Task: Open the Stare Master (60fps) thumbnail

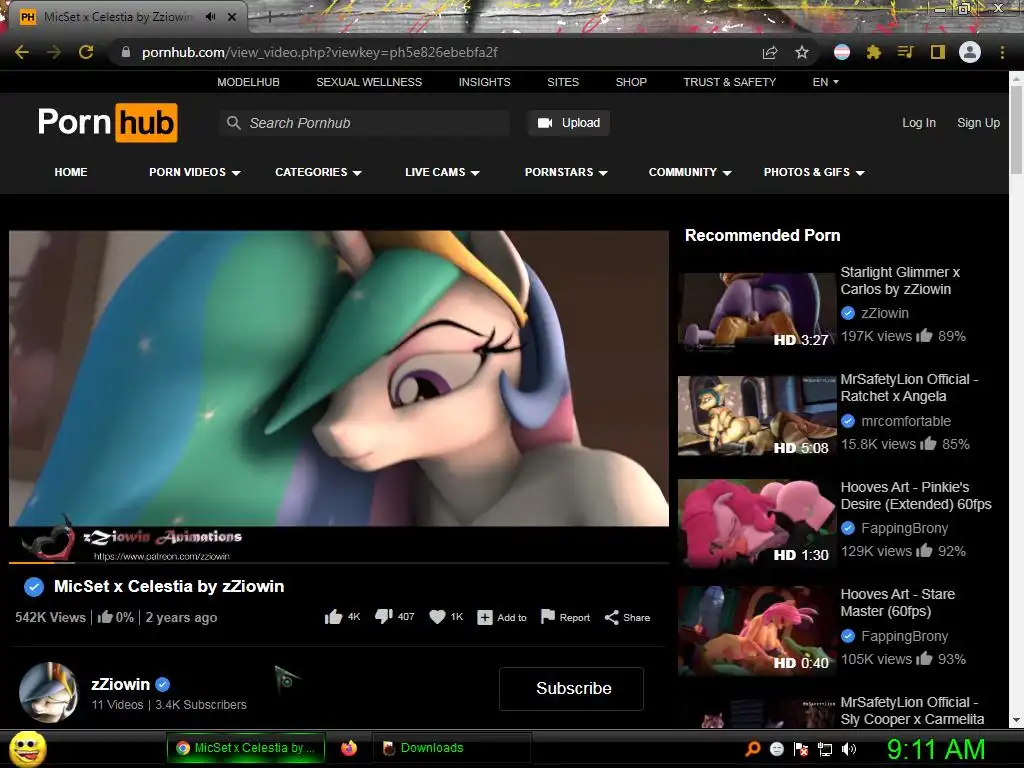Action: click(757, 631)
